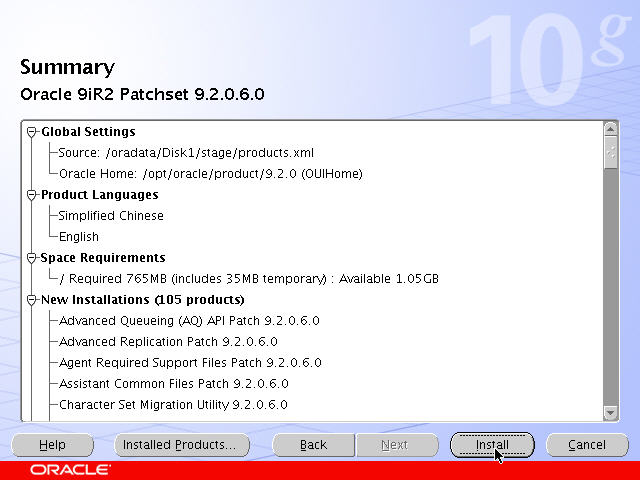Collapse the Space Requirements node
This screenshot has height=480, width=640.
(31, 258)
